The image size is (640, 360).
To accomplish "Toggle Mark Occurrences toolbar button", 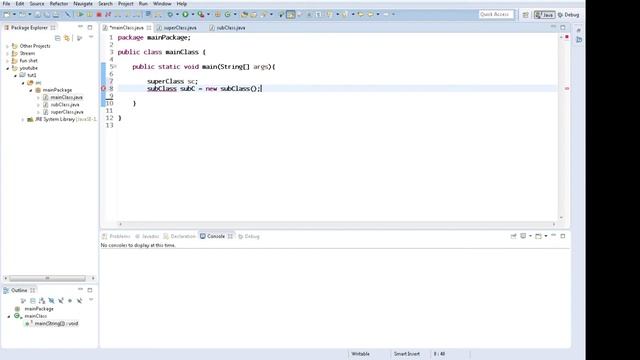I will click(290, 14).
